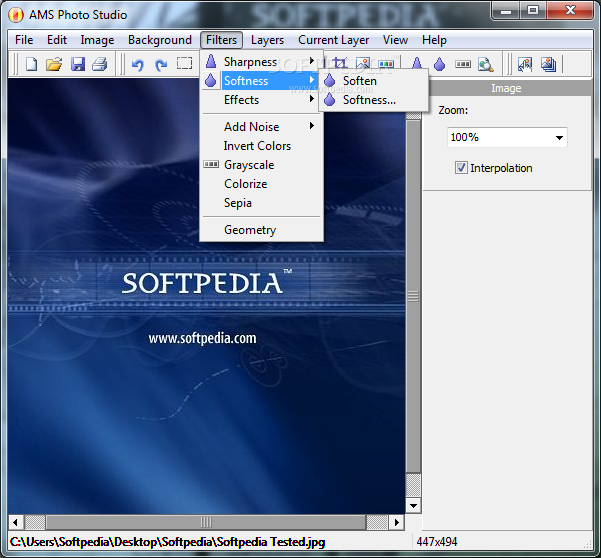
Task: Click the Soften droplet icon in the toolbar
Action: point(440,64)
